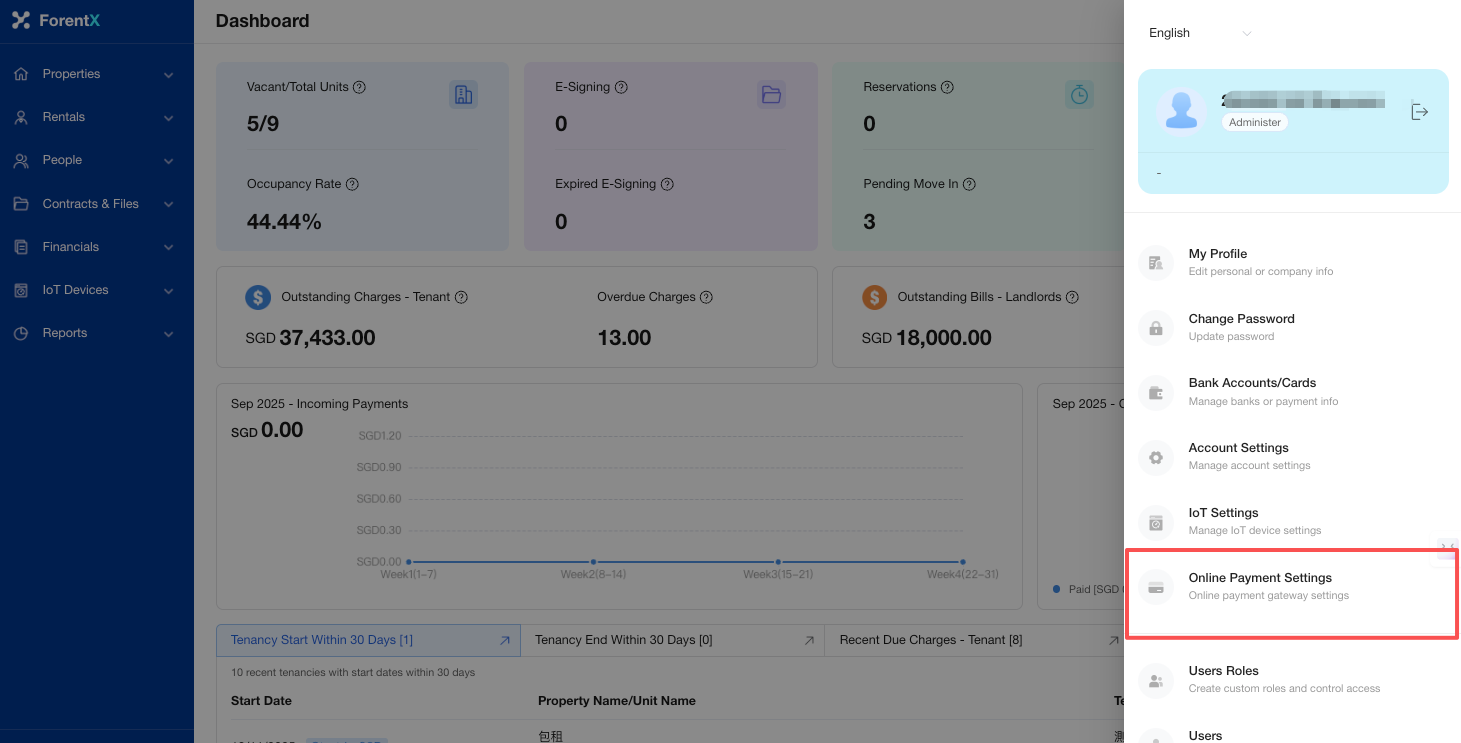Click the Account Settings gear icon
This screenshot has width=1461, height=743.
(1156, 457)
